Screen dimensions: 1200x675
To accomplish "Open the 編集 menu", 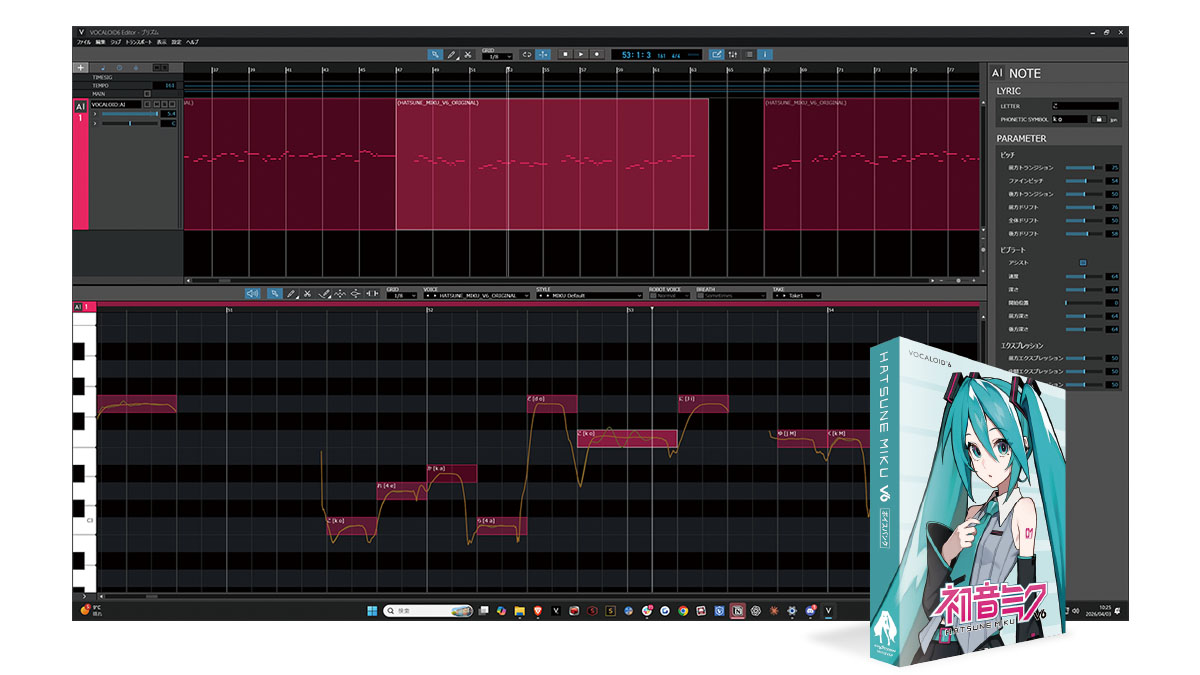I will (100, 42).
